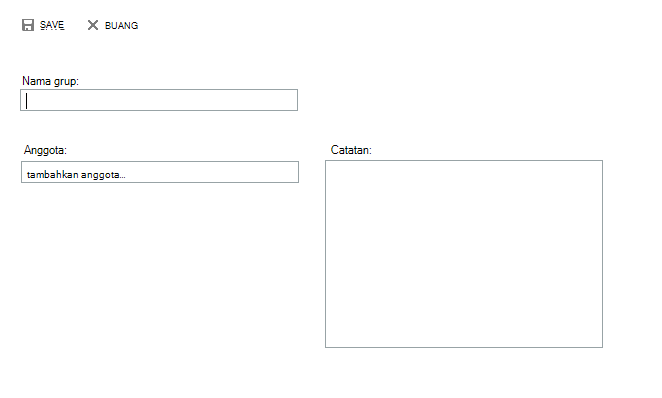Image resolution: width=662 pixels, height=398 pixels.
Task: Click the BUANG text button
Action: [x=121, y=26]
